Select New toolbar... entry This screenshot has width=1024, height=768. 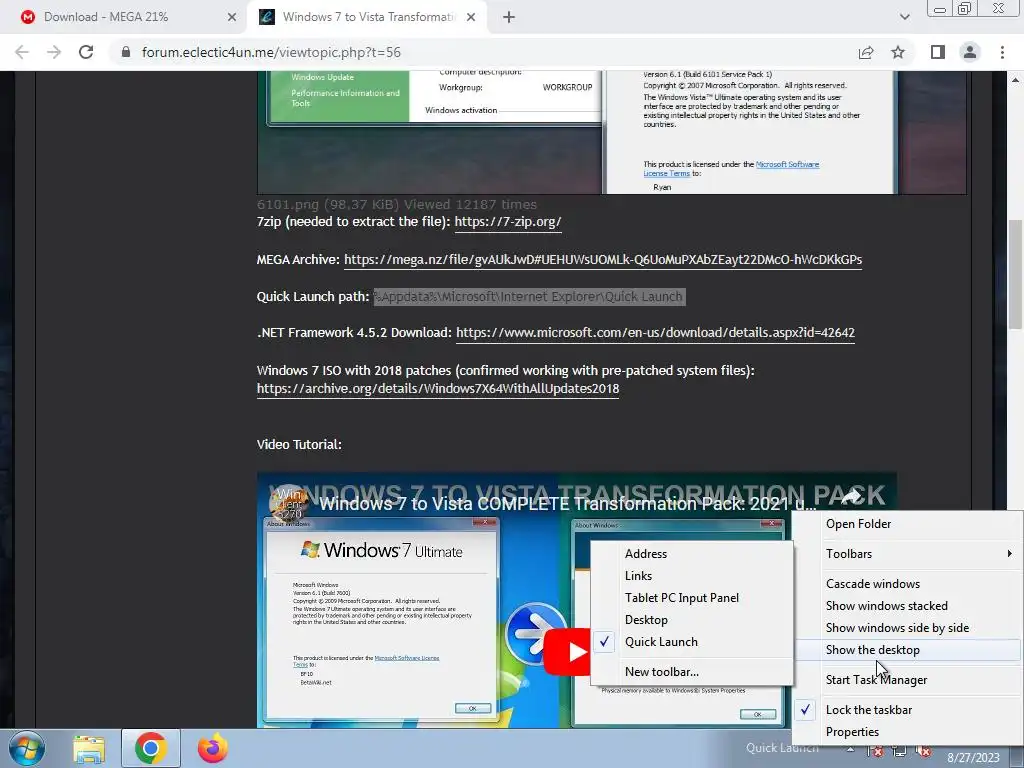pos(692,672)
